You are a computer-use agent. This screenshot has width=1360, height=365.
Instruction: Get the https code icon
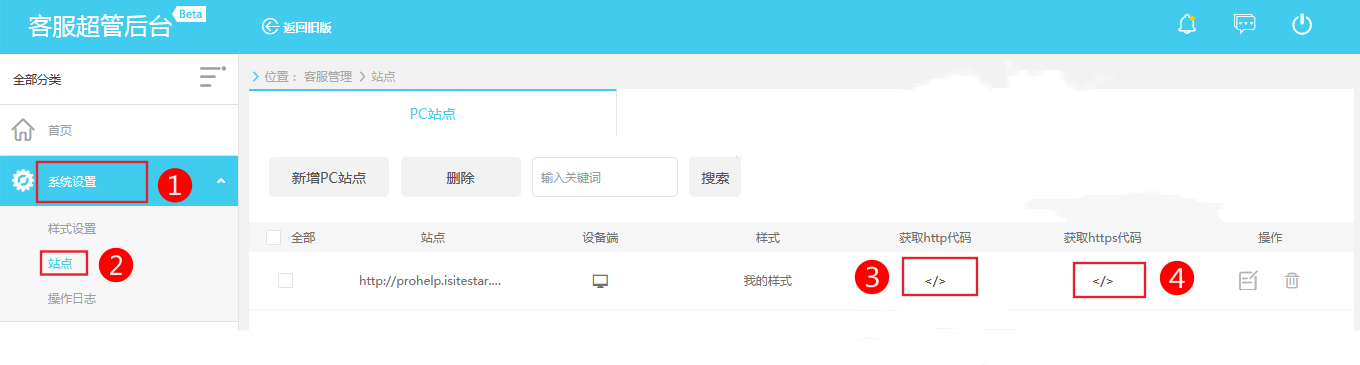(x=1102, y=281)
